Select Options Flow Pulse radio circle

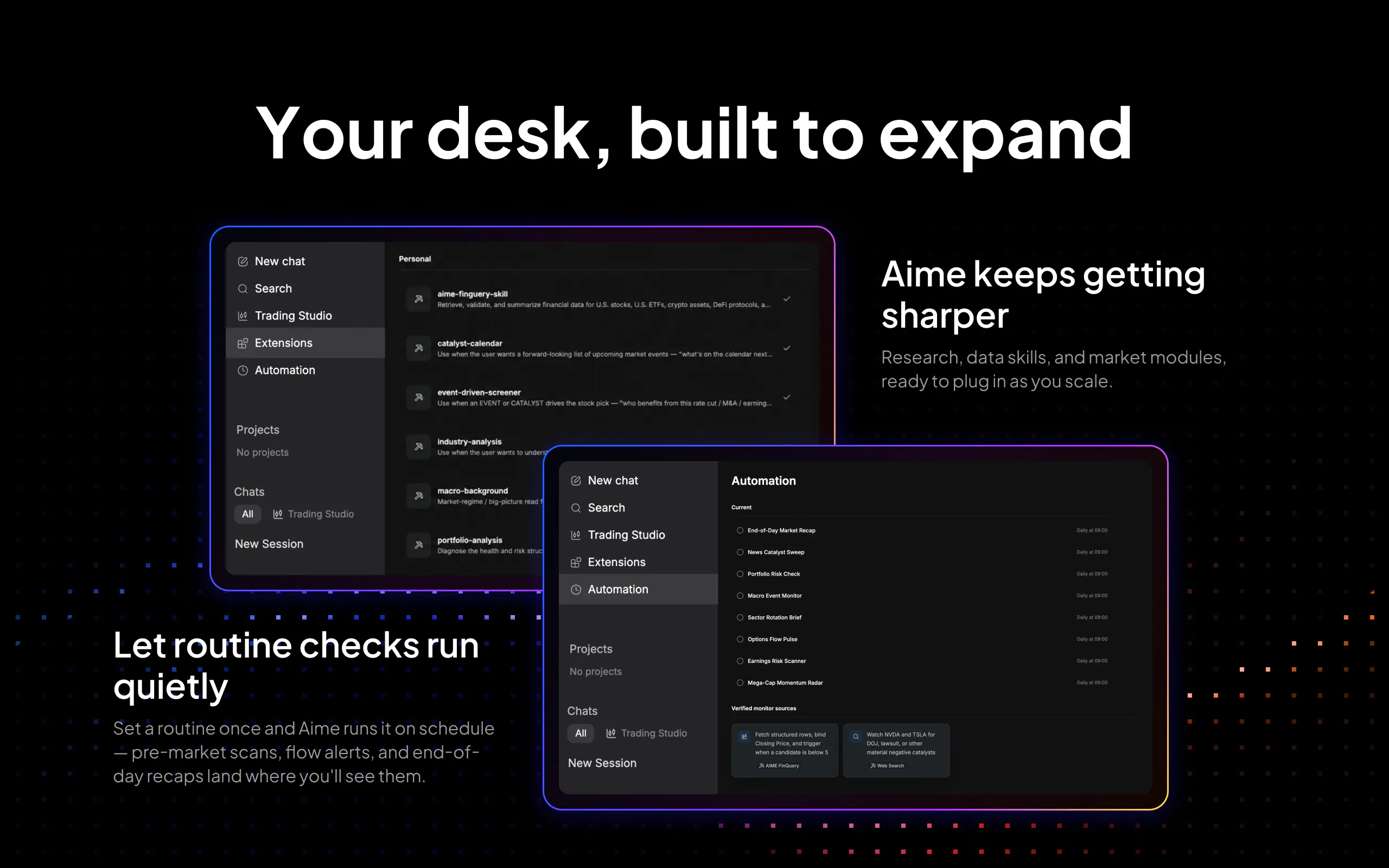pyautogui.click(x=740, y=639)
